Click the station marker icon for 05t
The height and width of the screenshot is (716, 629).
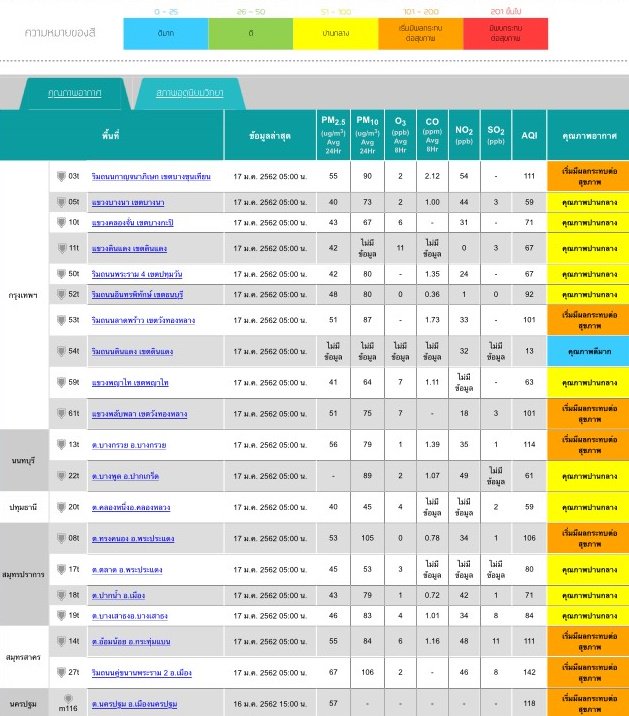pyautogui.click(x=61, y=202)
